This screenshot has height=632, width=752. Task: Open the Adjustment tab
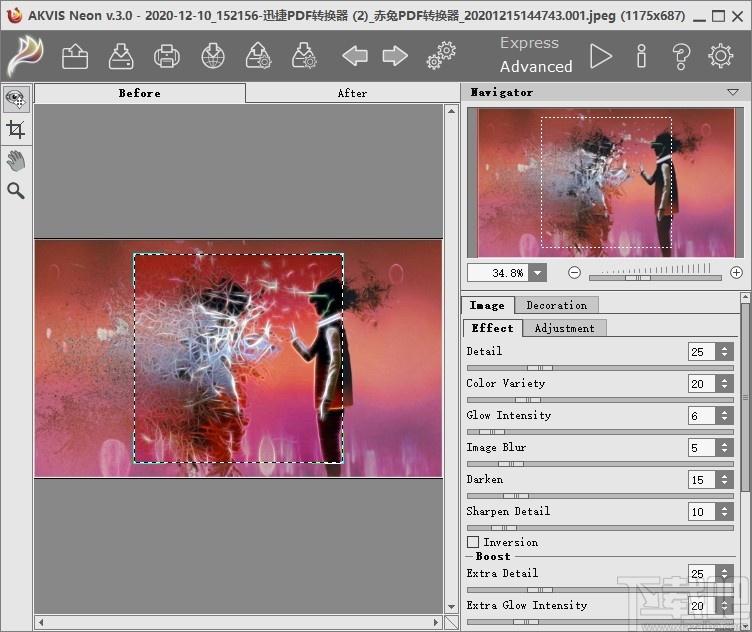tap(564, 328)
